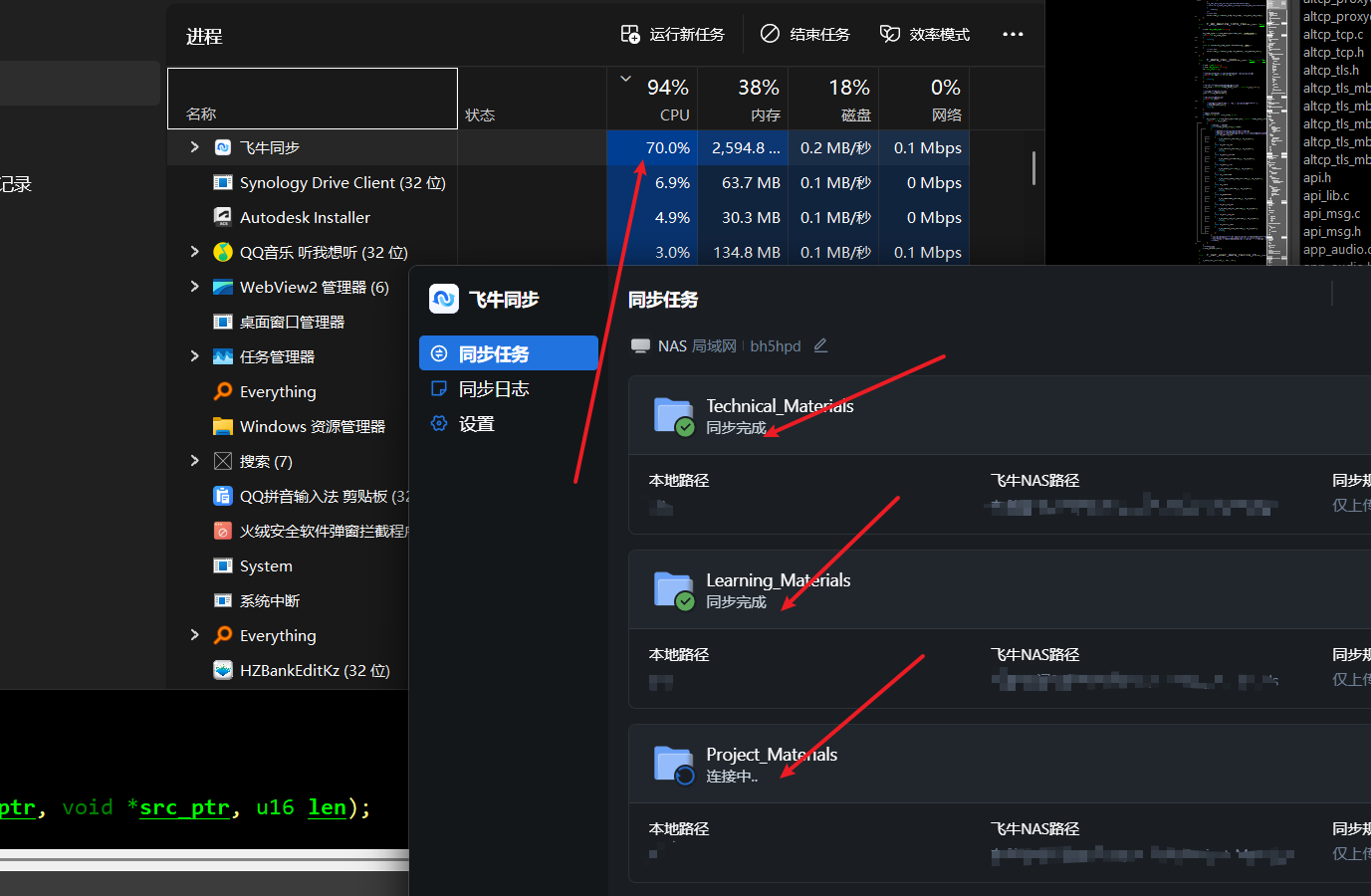Click the Windows 资源管理器 folder icon
This screenshot has width=1371, height=896.
223,426
